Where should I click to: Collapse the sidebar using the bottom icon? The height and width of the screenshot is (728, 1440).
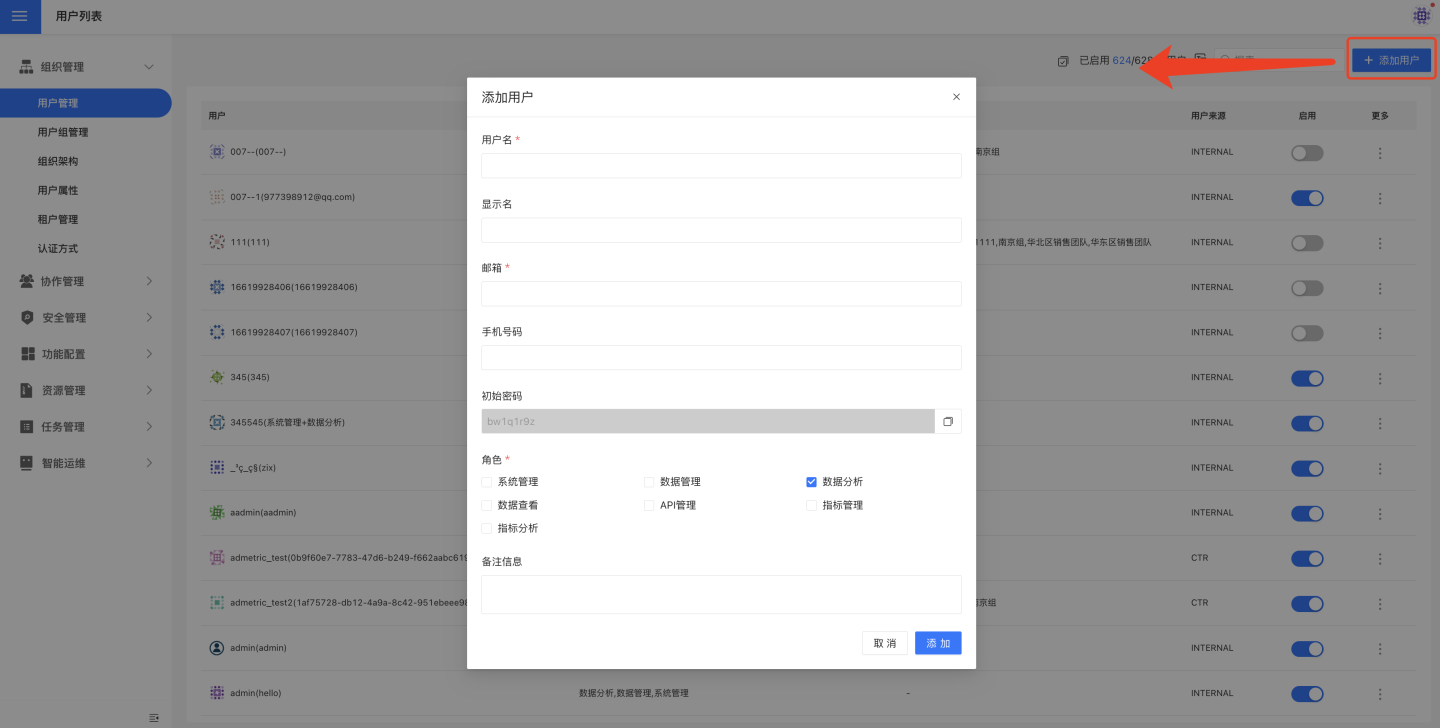154,717
